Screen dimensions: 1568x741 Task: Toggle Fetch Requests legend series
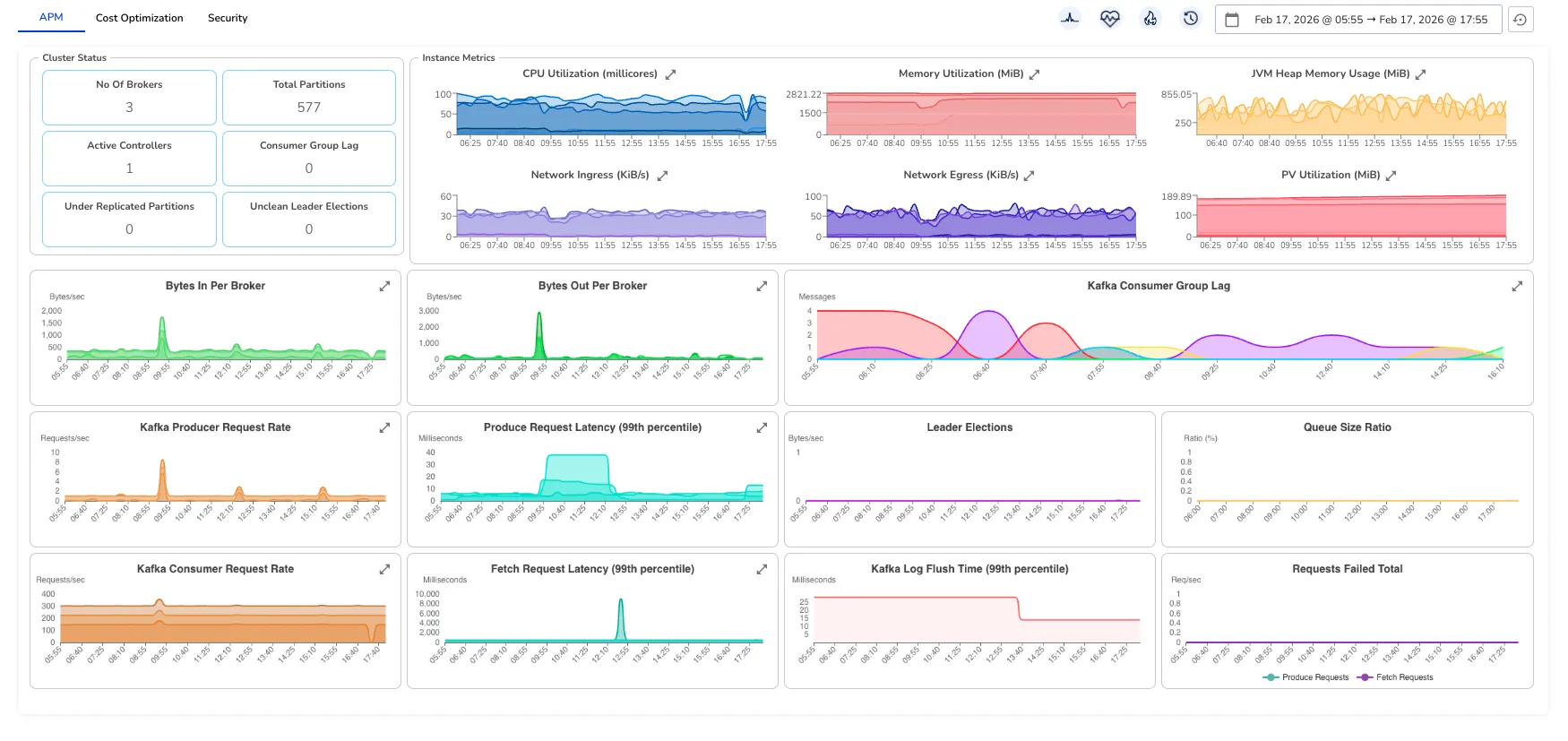point(1396,677)
